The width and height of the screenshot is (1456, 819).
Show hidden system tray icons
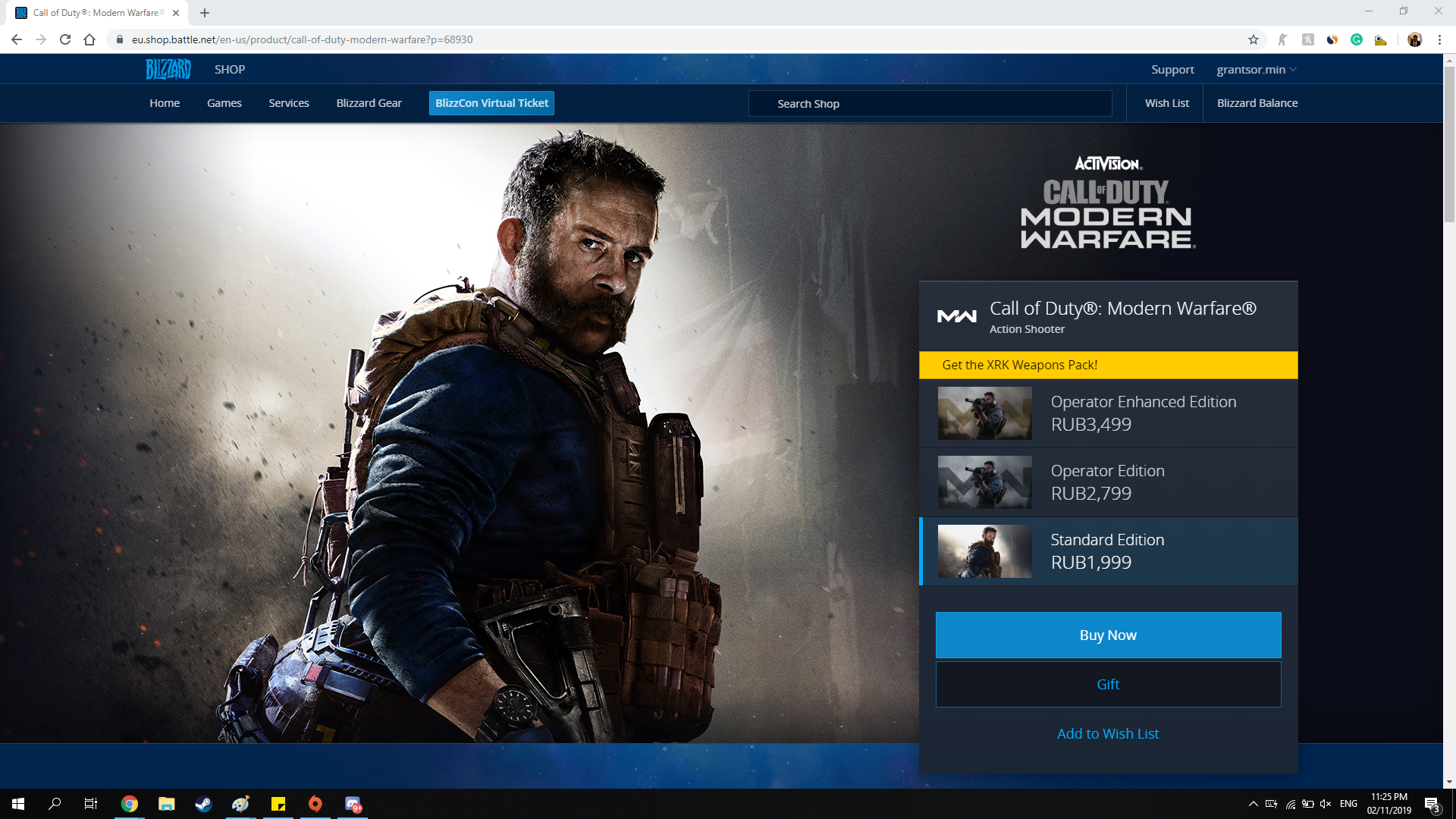pos(1253,804)
